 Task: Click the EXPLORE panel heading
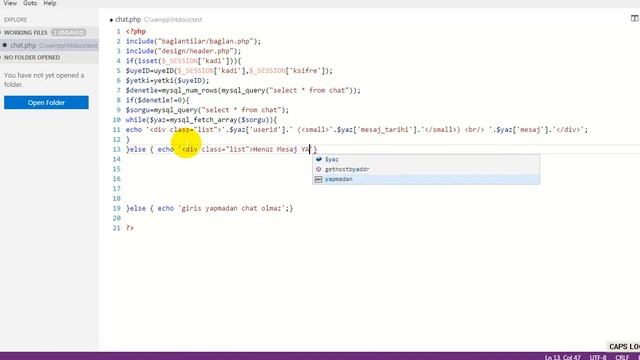click(16, 20)
